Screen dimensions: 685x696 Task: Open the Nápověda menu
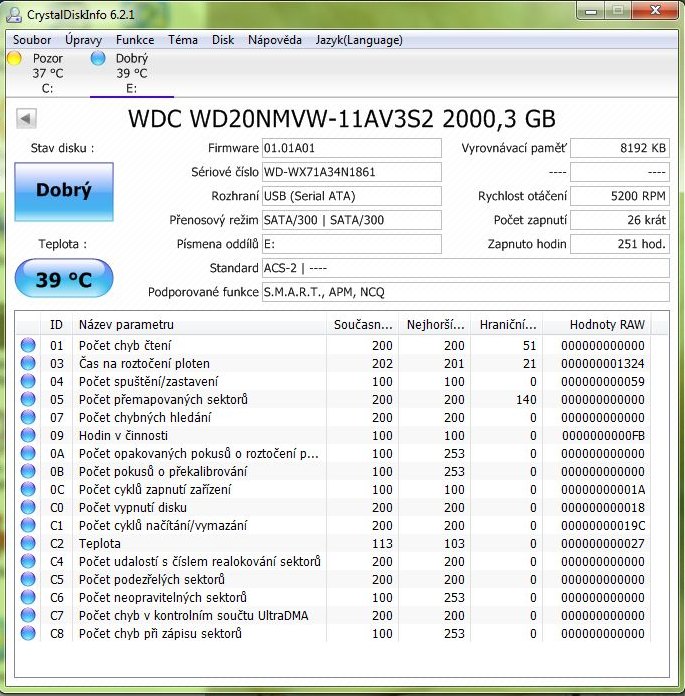[x=275, y=40]
